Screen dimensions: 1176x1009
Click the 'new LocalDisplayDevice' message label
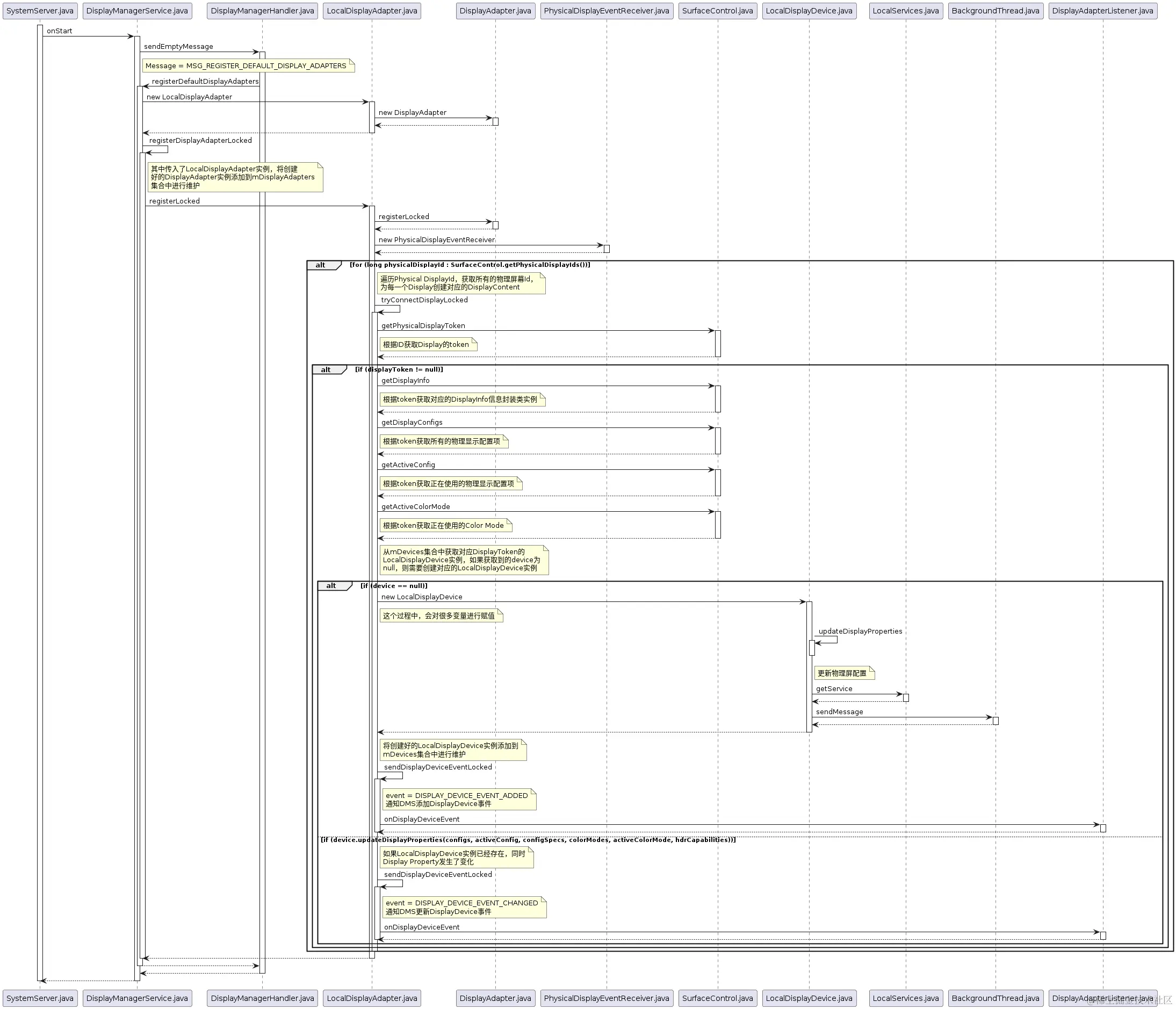tap(422, 597)
